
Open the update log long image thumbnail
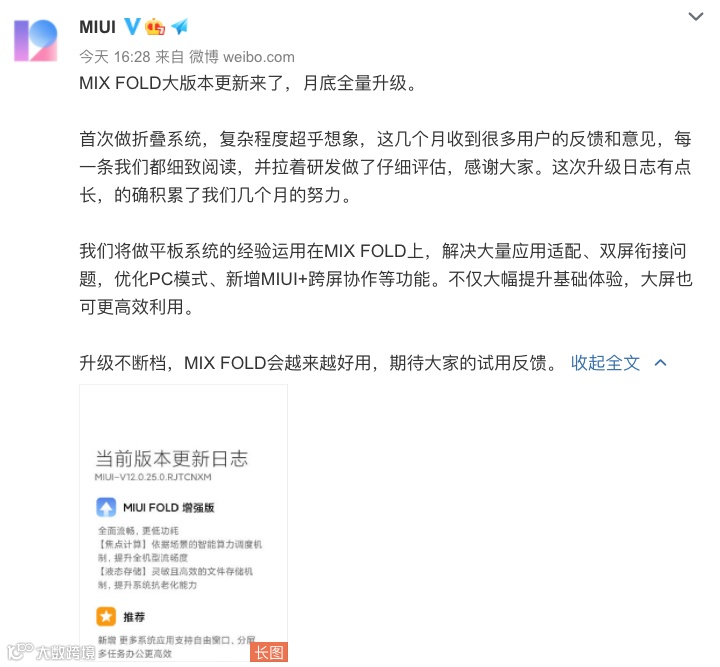click(x=184, y=523)
